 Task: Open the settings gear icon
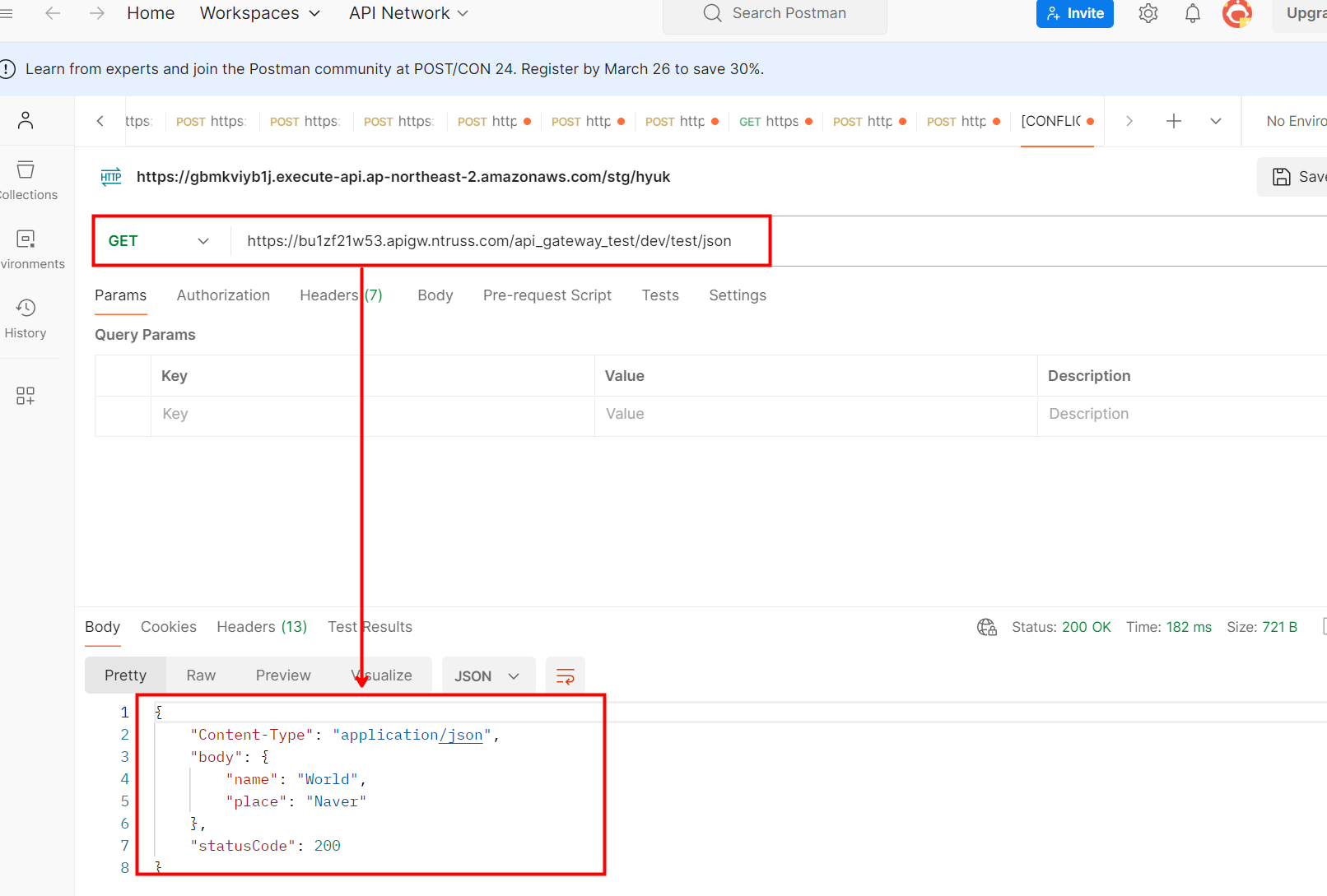(1148, 13)
